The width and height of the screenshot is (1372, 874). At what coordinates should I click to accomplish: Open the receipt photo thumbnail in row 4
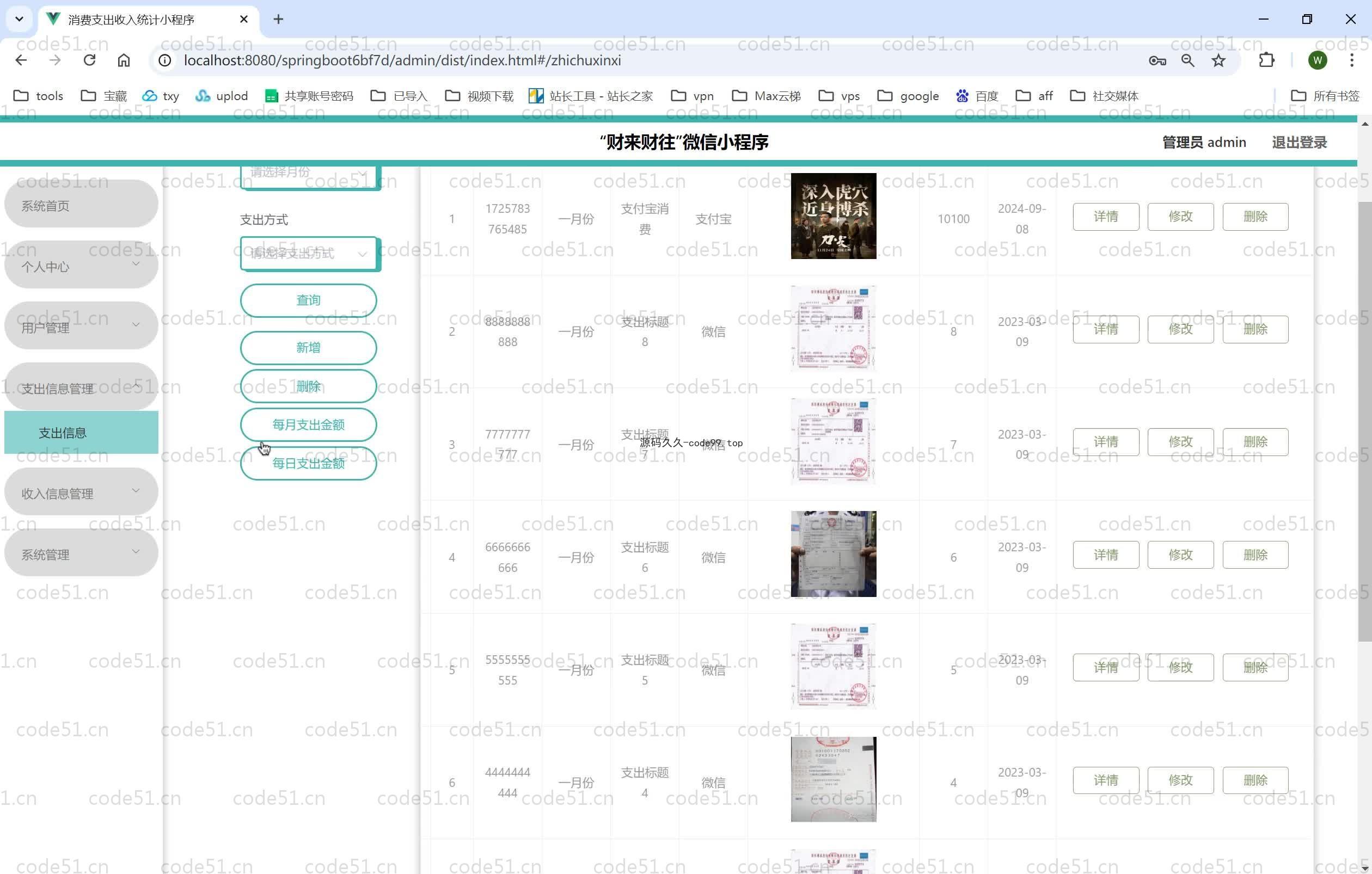834,554
